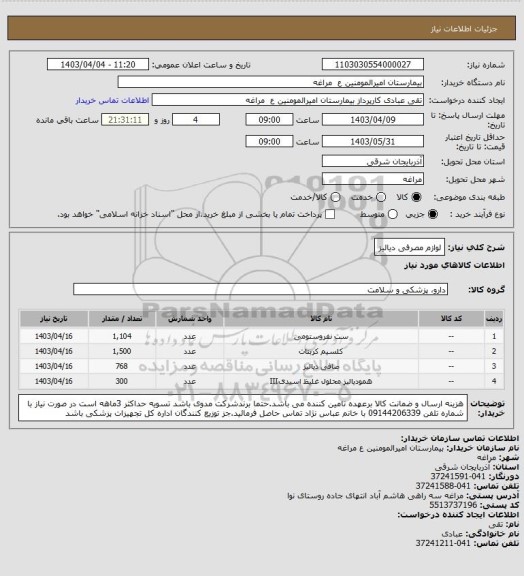Screen dimensions: 524x576
Task: Click the جزئیات اطلاعات نیاز header title
Action: (x=464, y=29)
